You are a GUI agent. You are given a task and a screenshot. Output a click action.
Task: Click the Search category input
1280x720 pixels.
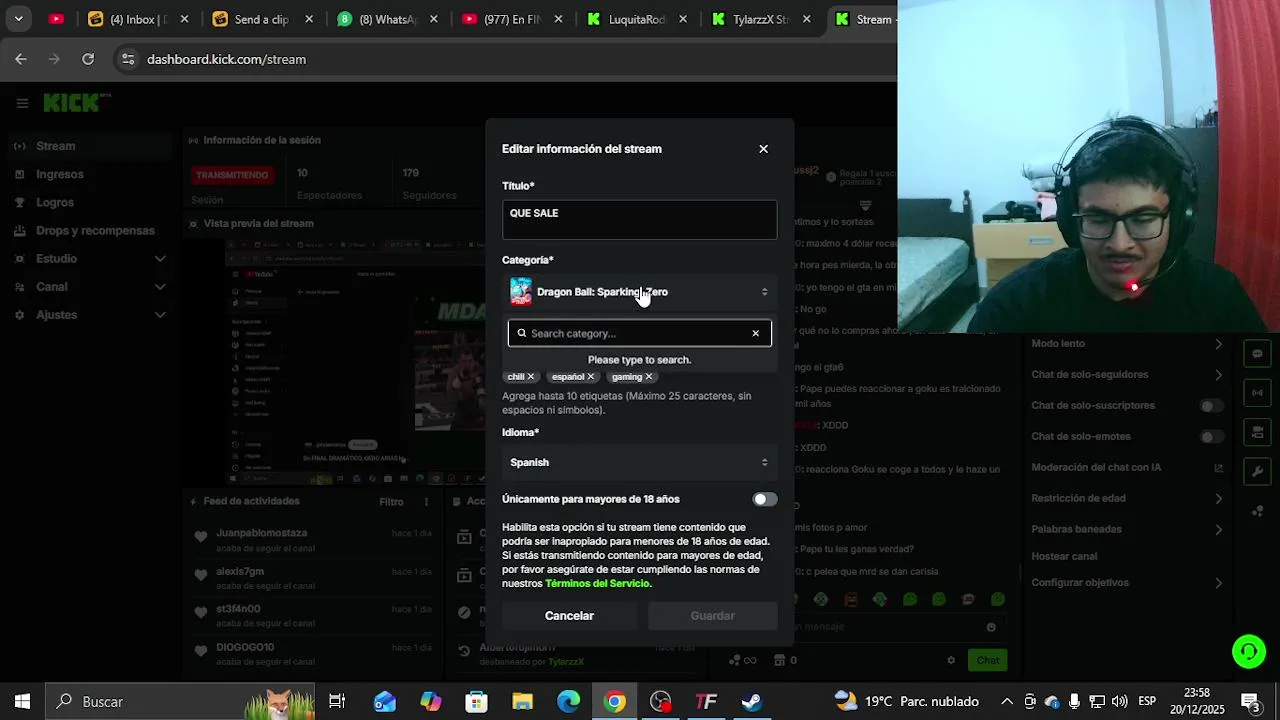click(x=640, y=333)
